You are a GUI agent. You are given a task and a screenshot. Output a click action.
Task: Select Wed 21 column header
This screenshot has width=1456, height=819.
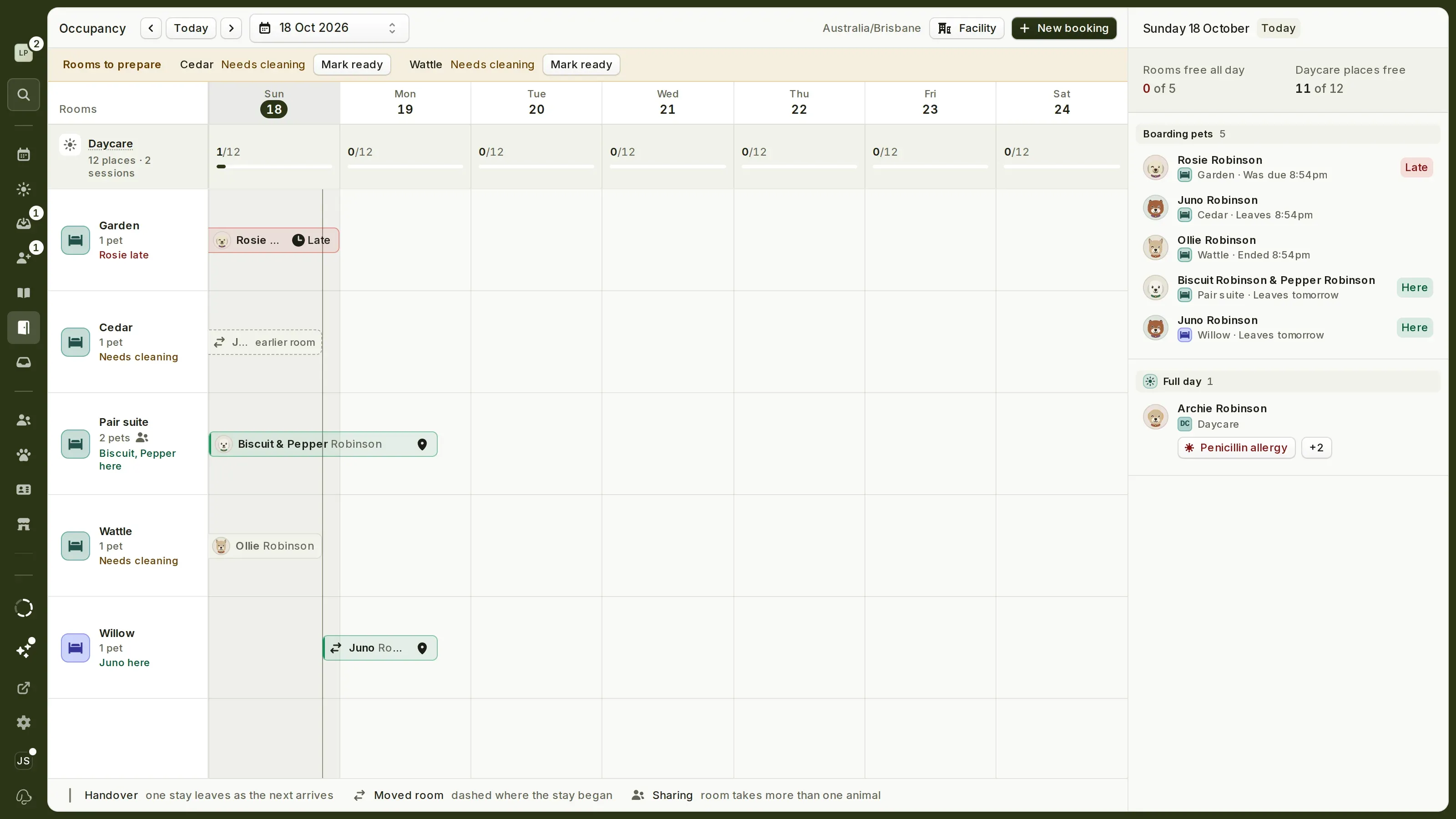coord(667,103)
